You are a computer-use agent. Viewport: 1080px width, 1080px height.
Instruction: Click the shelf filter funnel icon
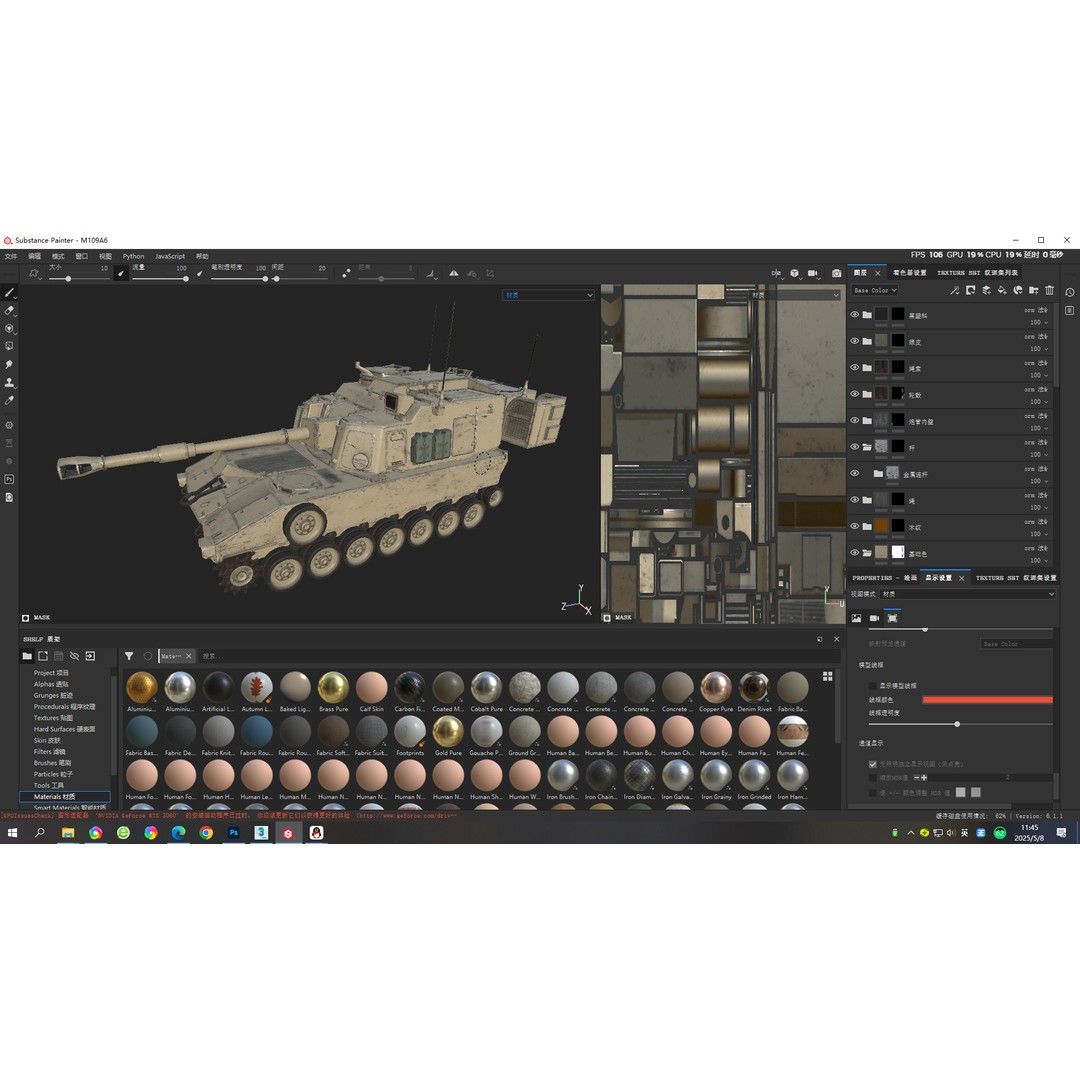(x=129, y=656)
